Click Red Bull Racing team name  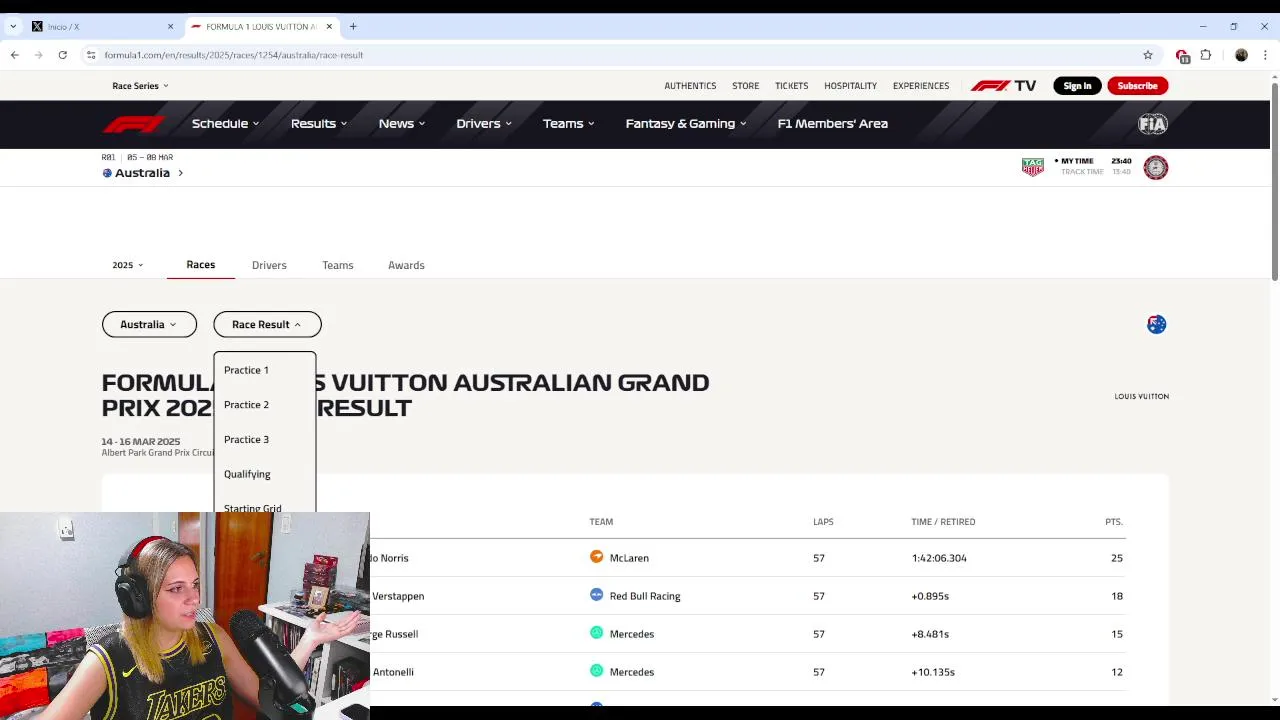[x=645, y=596]
